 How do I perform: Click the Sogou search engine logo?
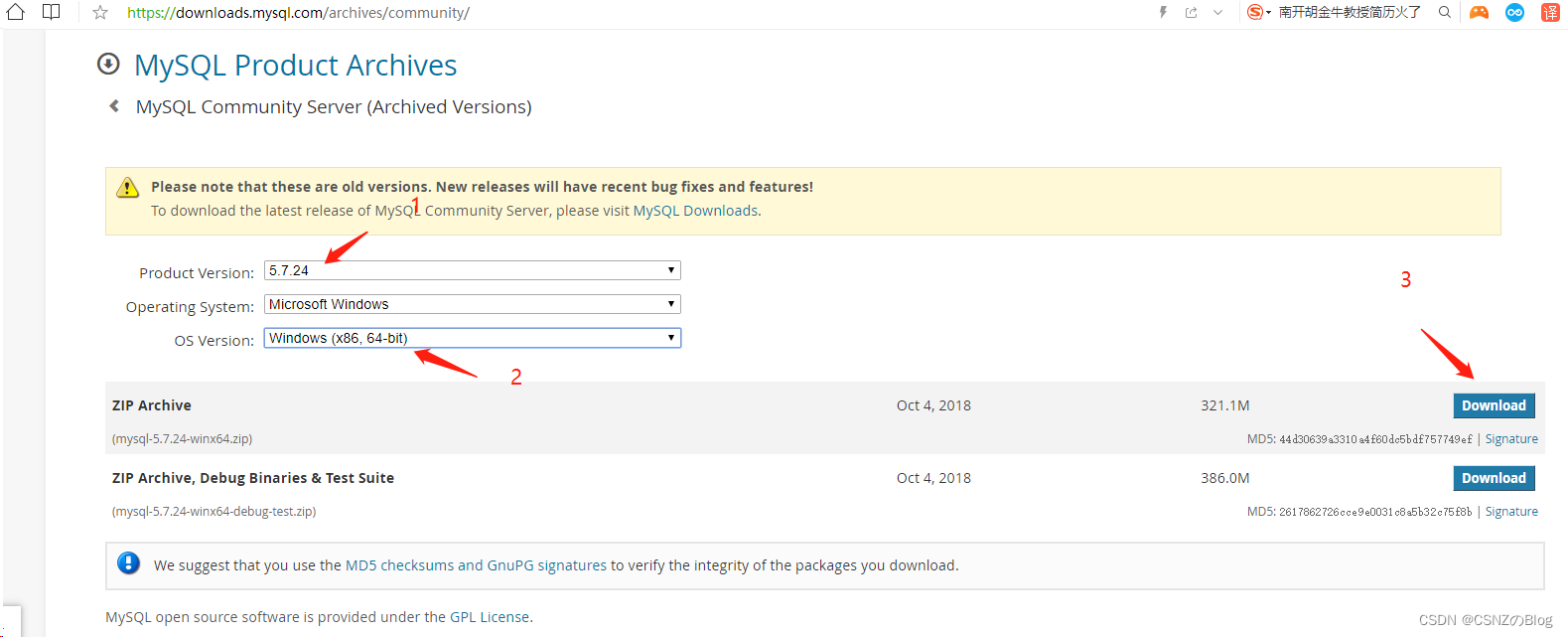(1255, 12)
